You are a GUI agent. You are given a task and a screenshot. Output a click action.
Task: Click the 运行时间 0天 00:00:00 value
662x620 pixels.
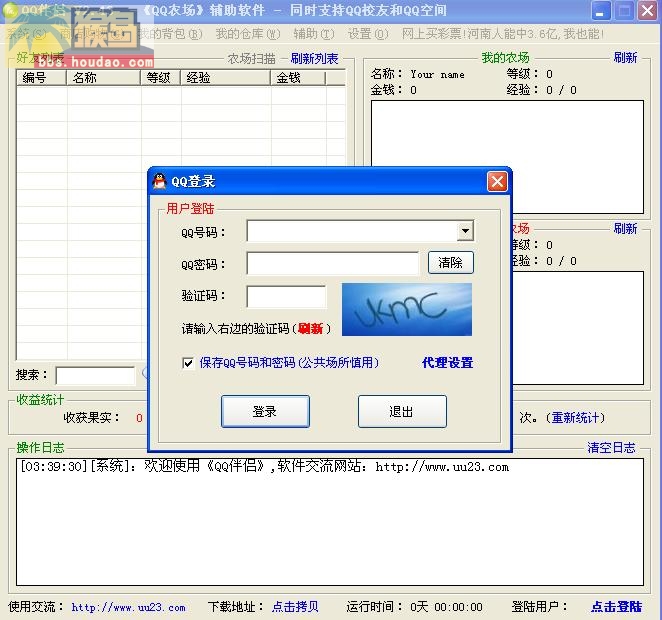pyautogui.click(x=446, y=607)
